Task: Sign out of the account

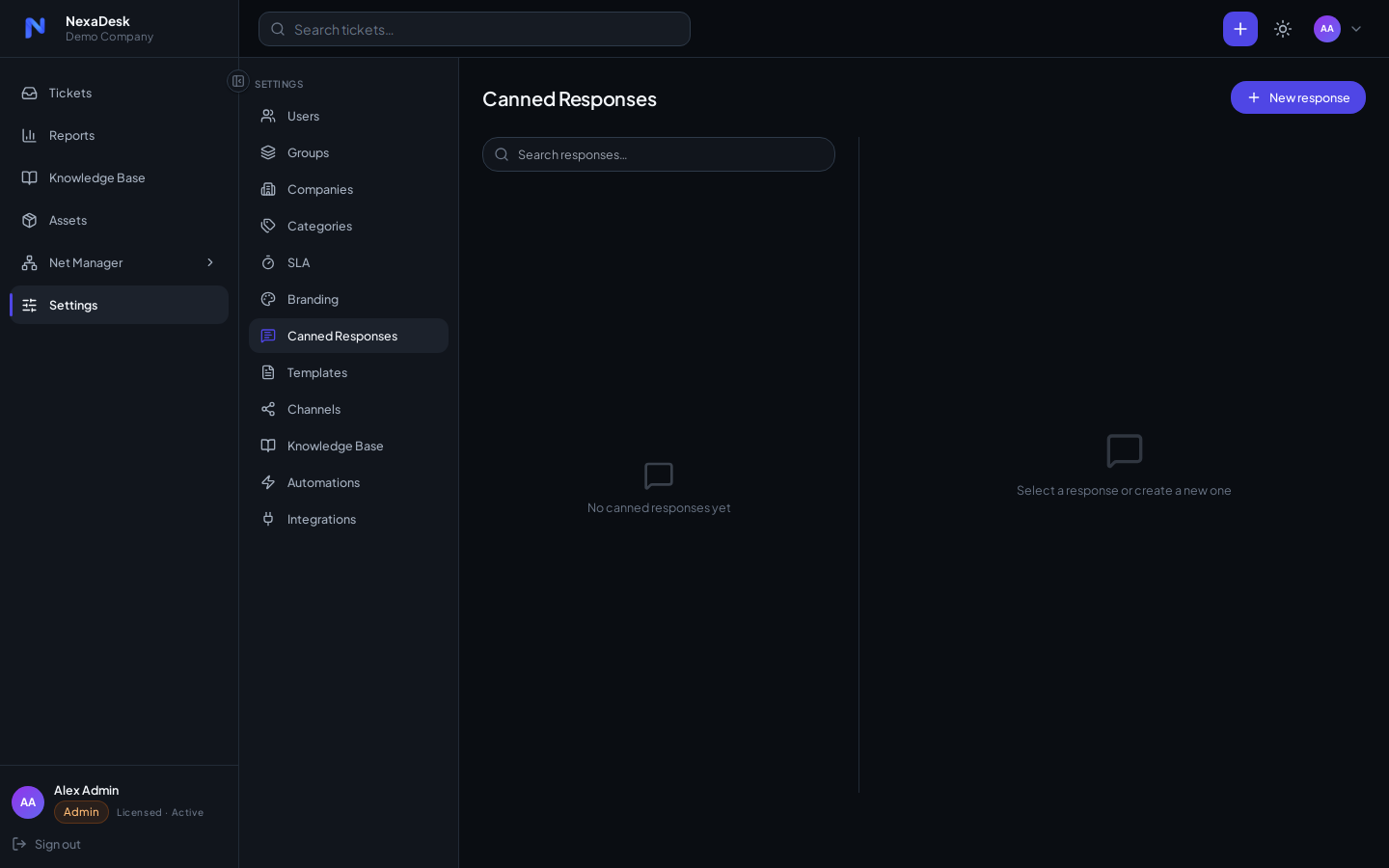Action: pos(46,844)
